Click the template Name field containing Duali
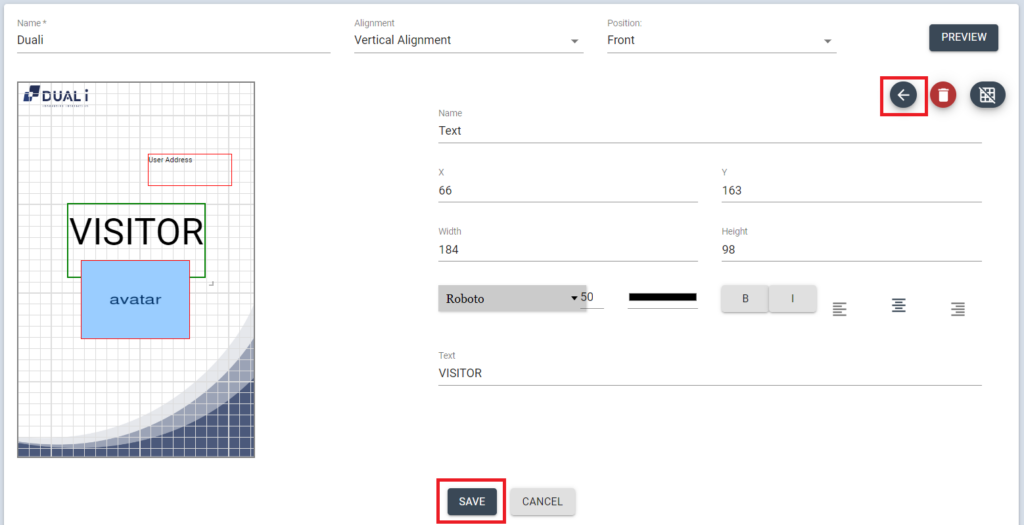The width and height of the screenshot is (1024, 525). [173, 41]
